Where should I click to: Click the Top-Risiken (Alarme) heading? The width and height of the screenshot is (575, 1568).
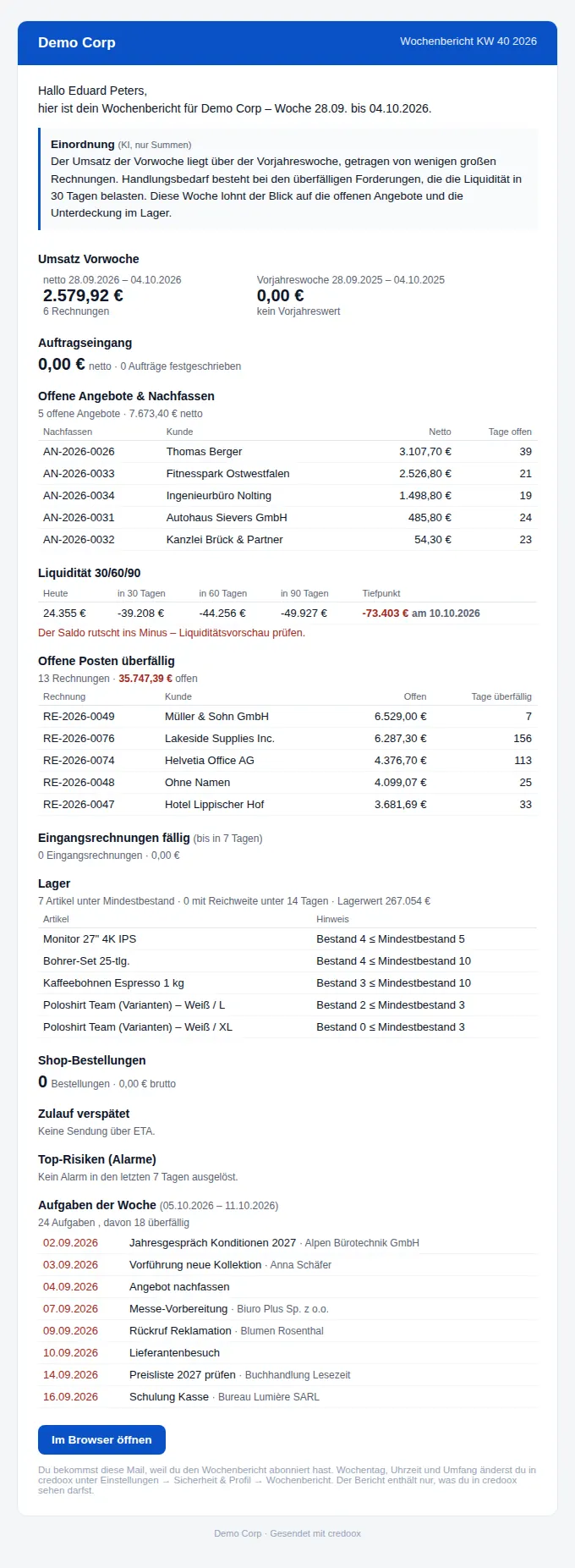pyautogui.click(x=97, y=1158)
